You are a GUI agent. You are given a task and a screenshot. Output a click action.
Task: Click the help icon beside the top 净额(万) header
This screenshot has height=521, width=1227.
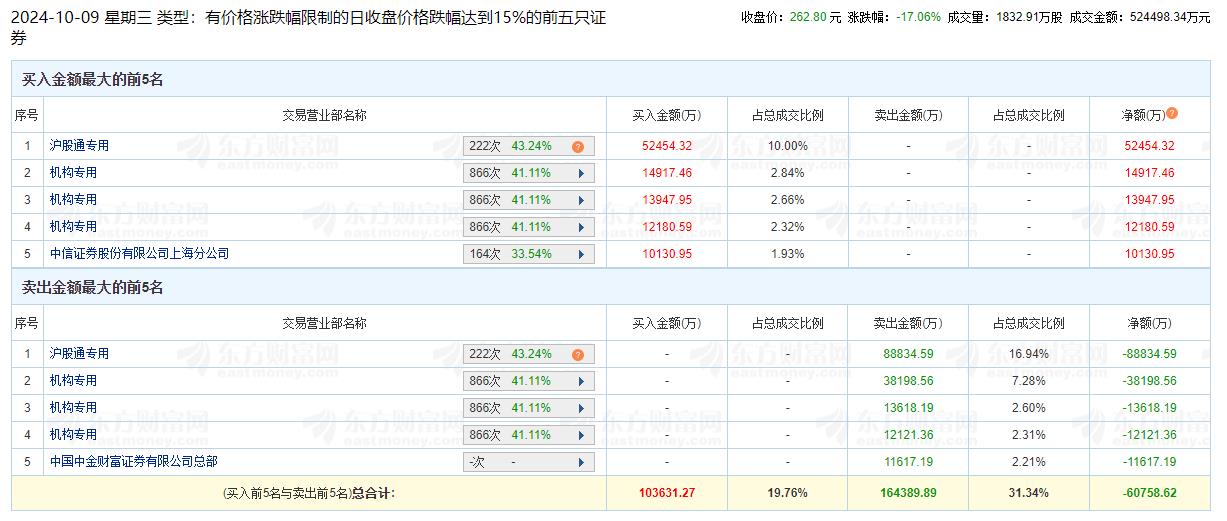point(1172,114)
